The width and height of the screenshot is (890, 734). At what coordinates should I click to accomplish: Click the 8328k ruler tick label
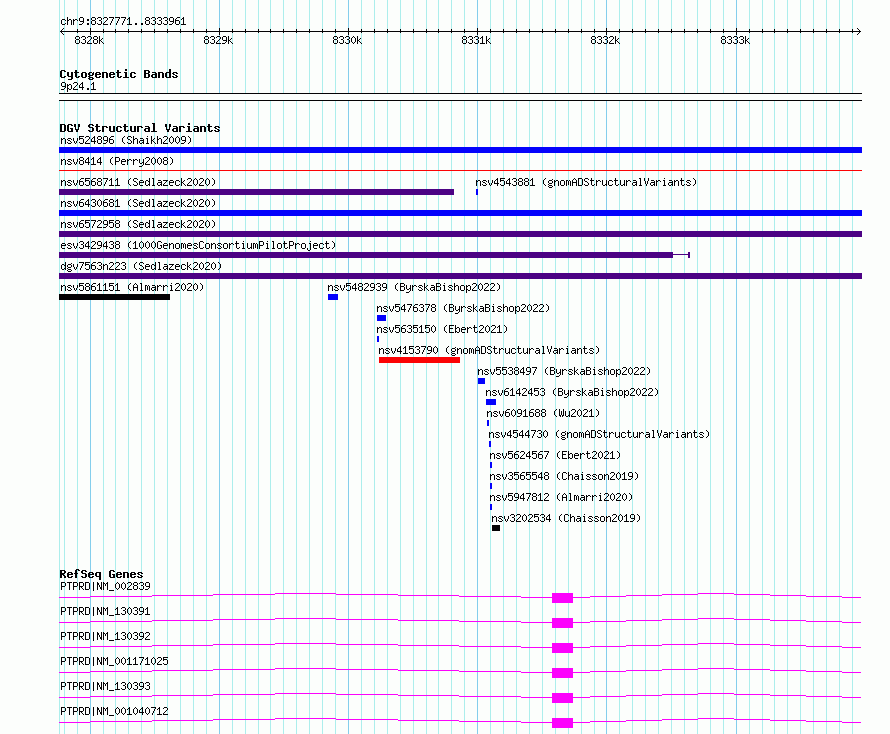[x=89, y=40]
